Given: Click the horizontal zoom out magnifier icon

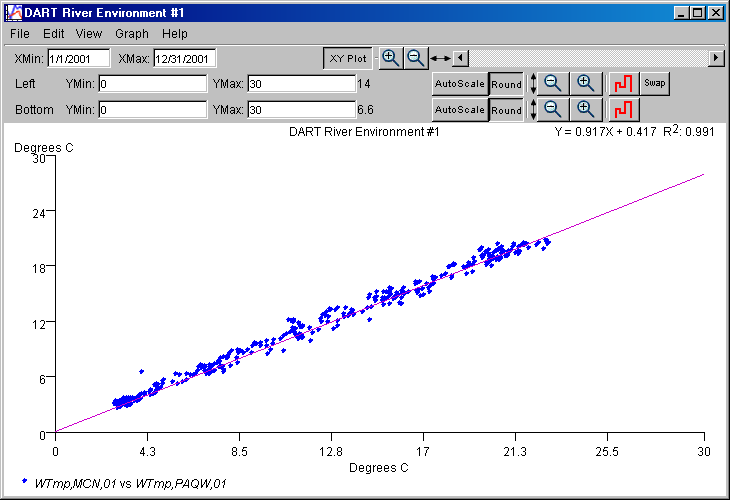Looking at the screenshot, I should point(415,58).
